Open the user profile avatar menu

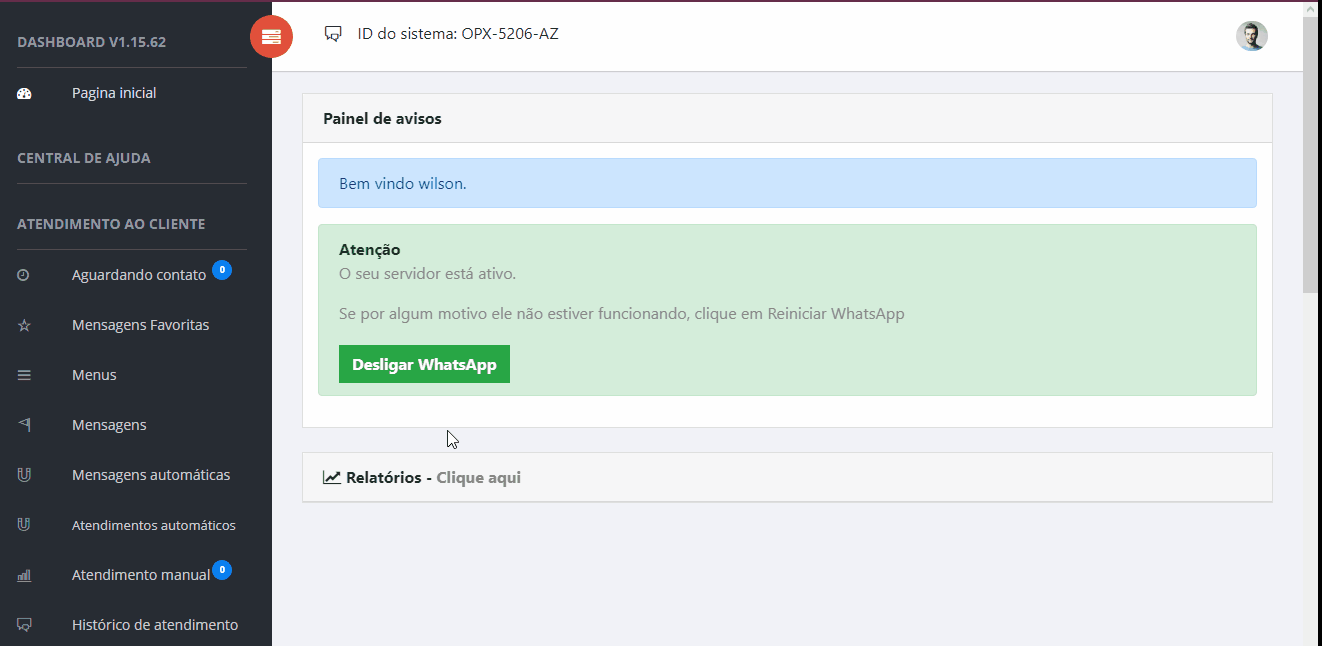[1251, 36]
